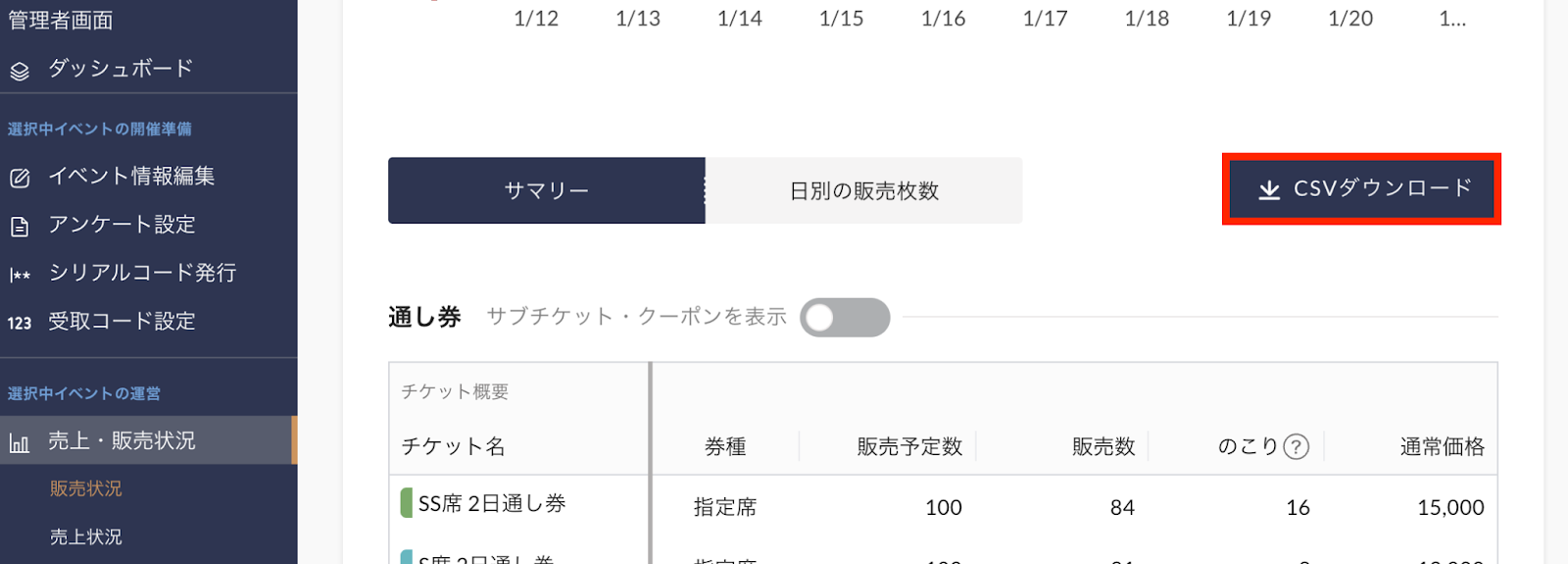This screenshot has width=1568, height=564.
Task: Click the 123 pickup code icon
Action: pyautogui.click(x=20, y=323)
